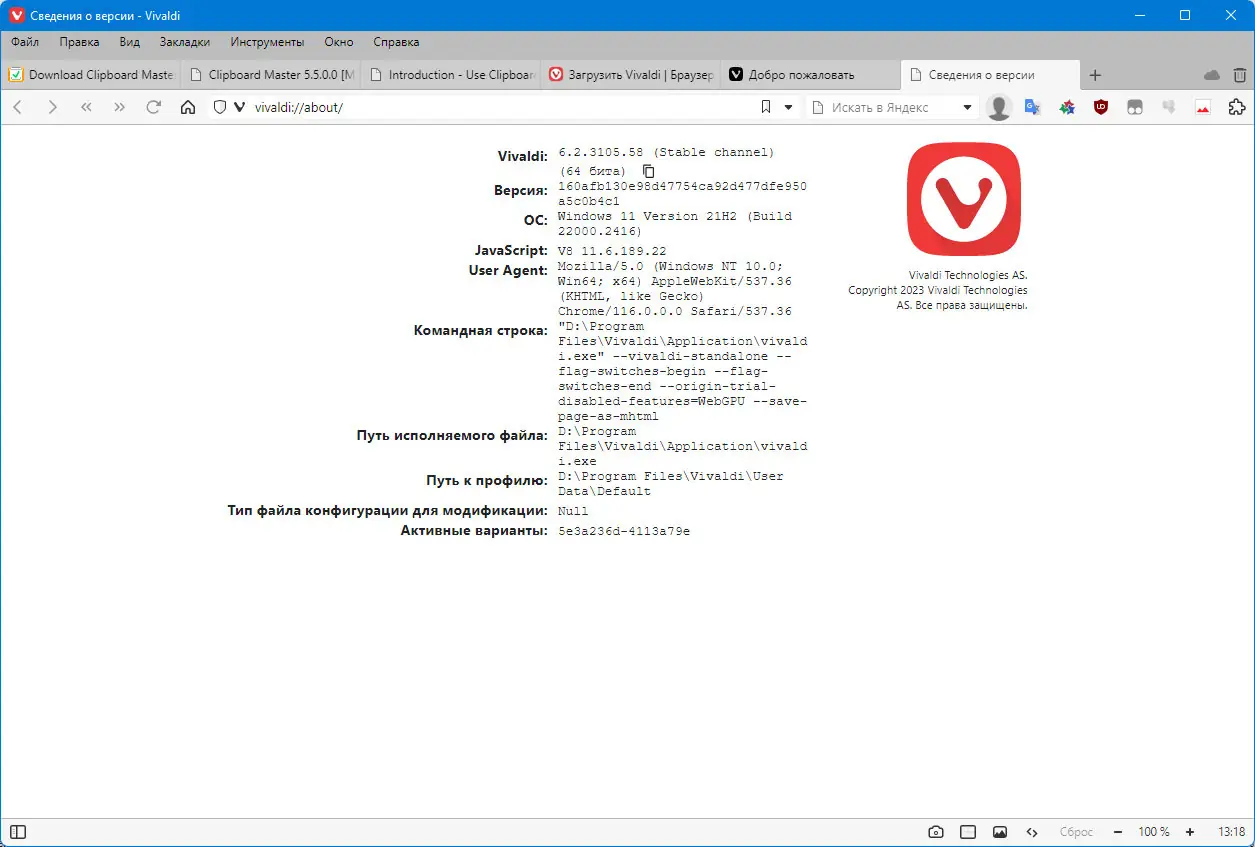
Task: Click the 100 % zoom value
Action: click(1153, 832)
